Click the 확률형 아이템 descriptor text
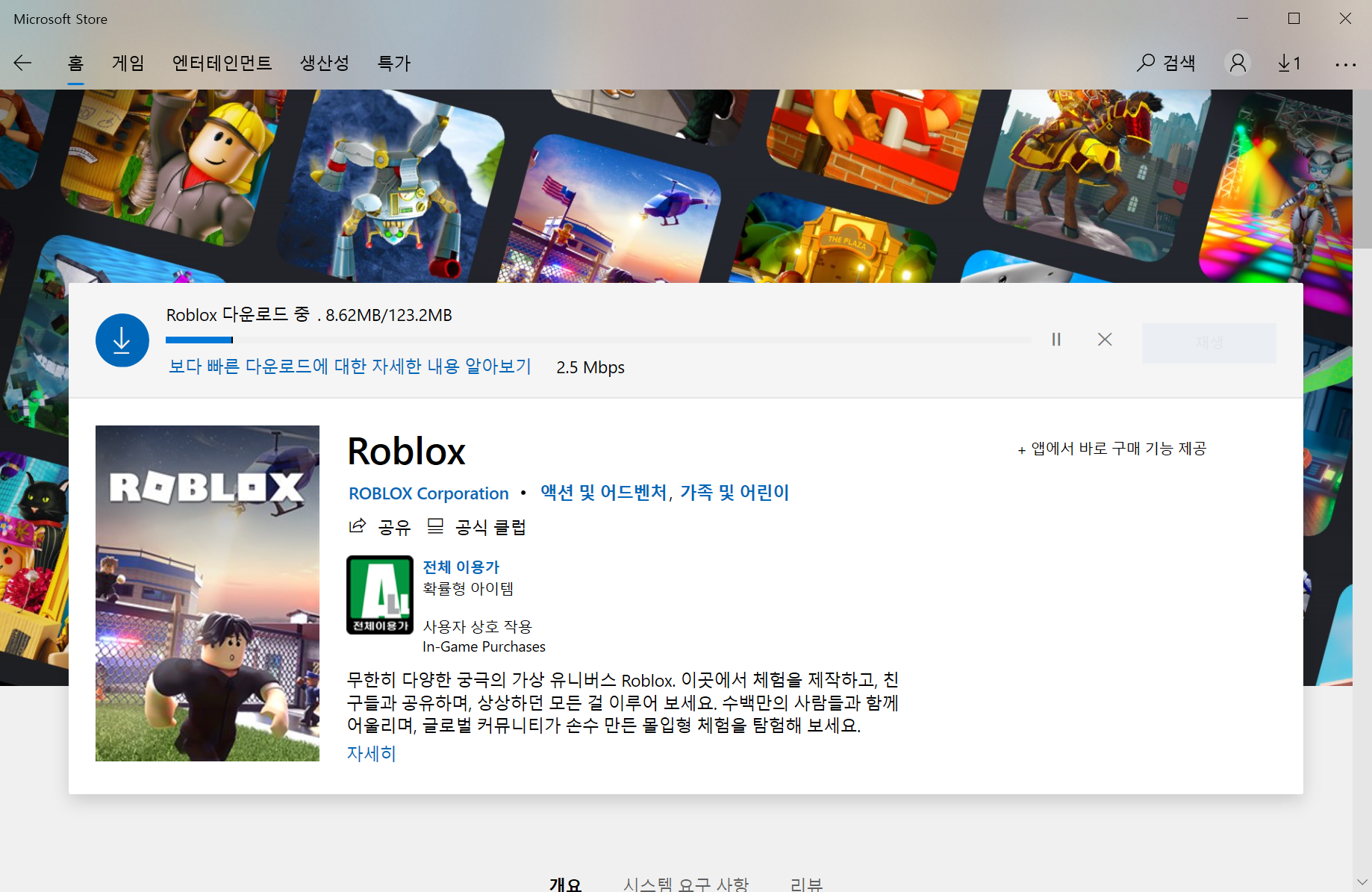Viewport: 1372px width, 892px height. [x=468, y=588]
